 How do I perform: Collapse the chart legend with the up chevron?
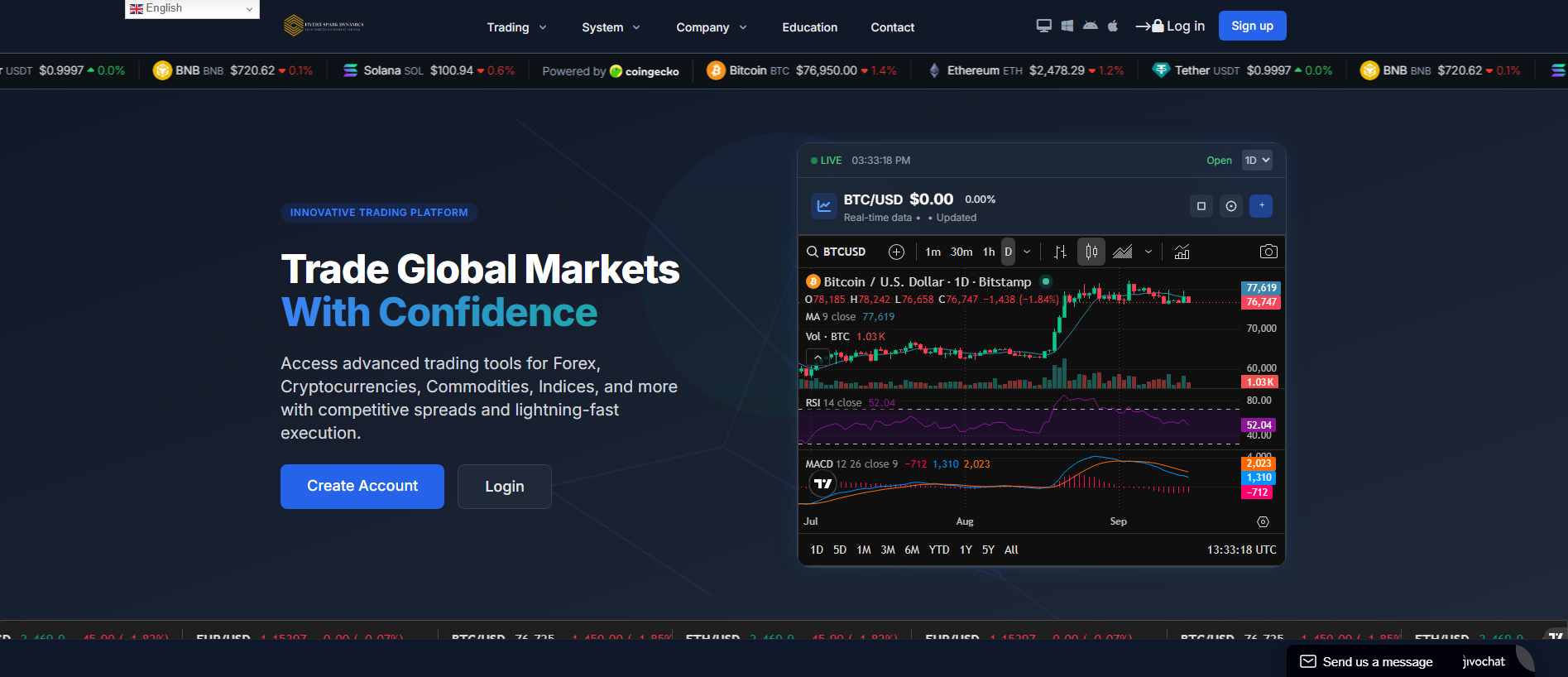point(818,358)
